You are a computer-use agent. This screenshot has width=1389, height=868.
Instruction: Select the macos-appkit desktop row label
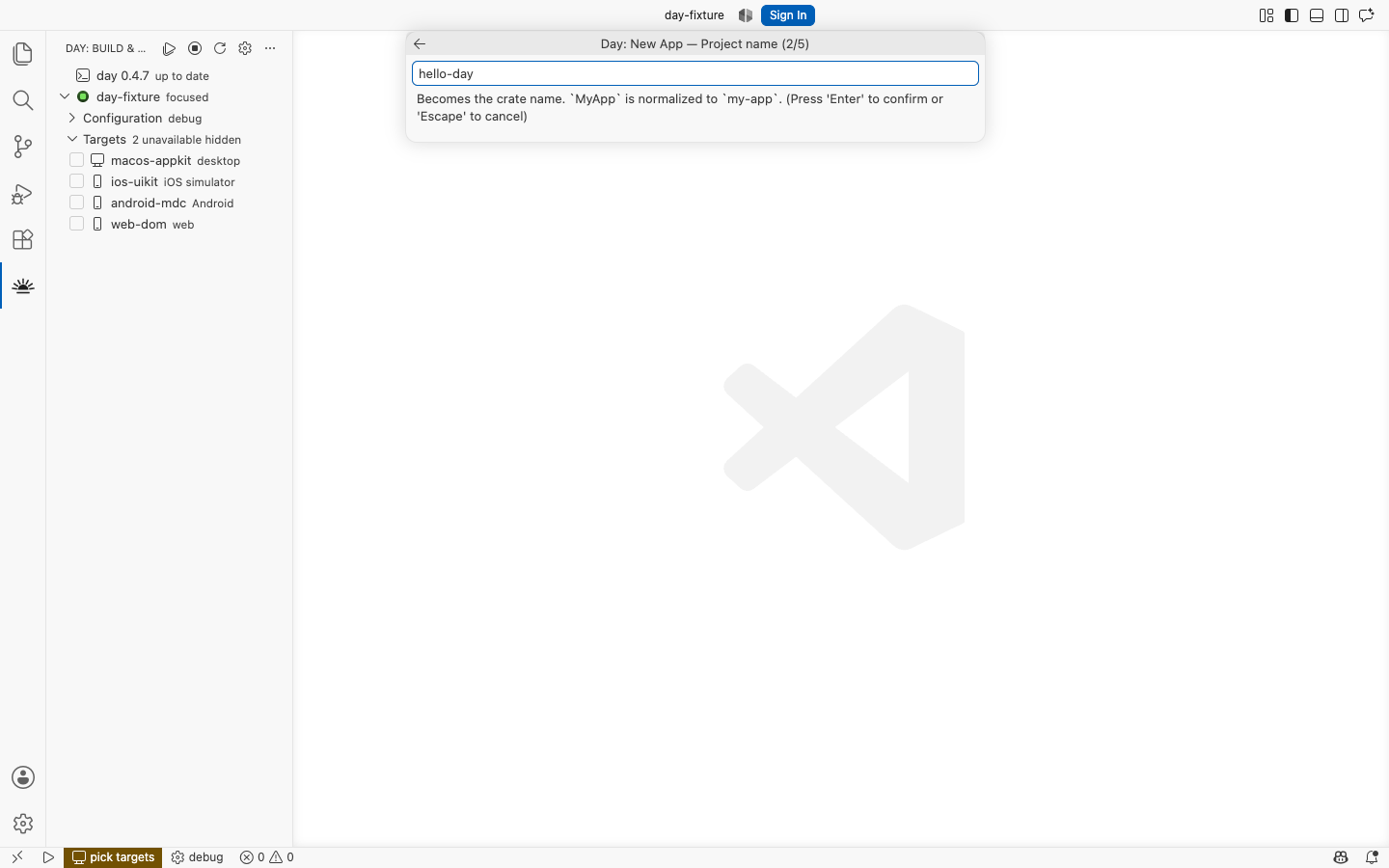176,161
